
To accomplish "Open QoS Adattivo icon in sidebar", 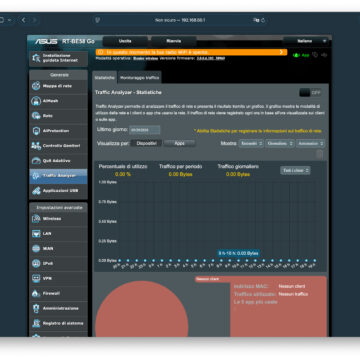I will [x=36, y=161].
